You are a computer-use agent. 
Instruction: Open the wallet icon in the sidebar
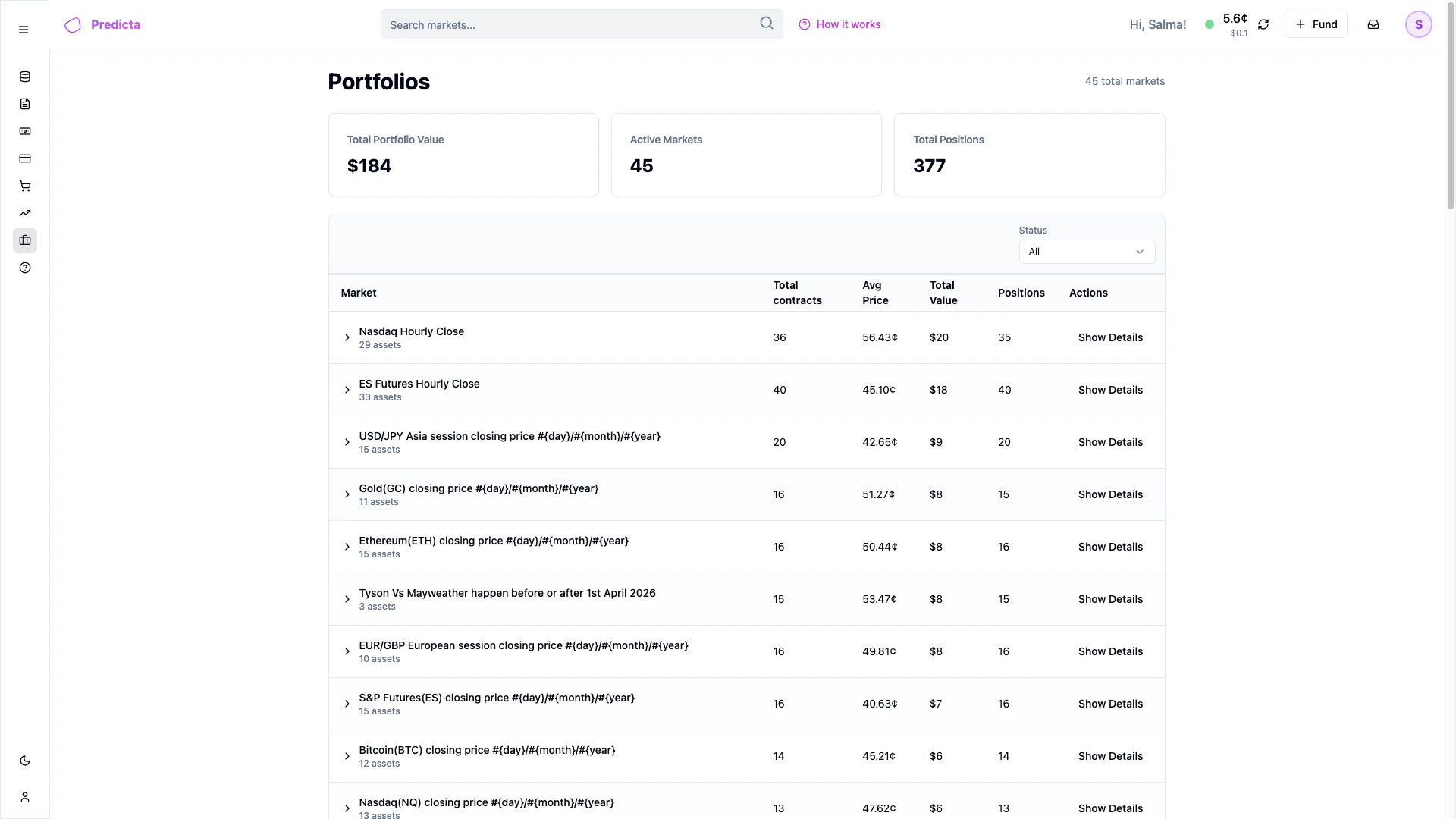25,131
